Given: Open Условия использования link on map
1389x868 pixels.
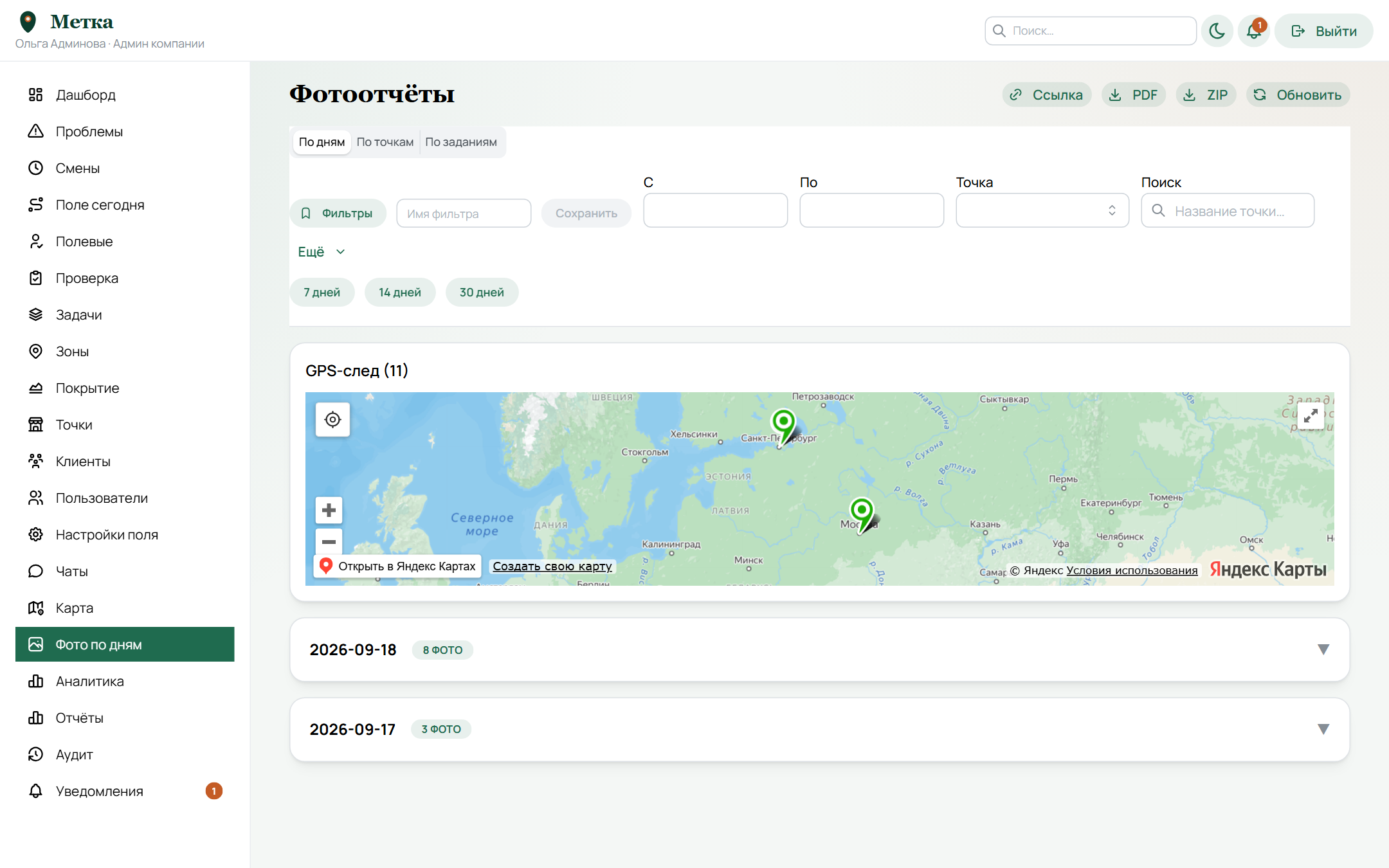Looking at the screenshot, I should tap(1132, 570).
